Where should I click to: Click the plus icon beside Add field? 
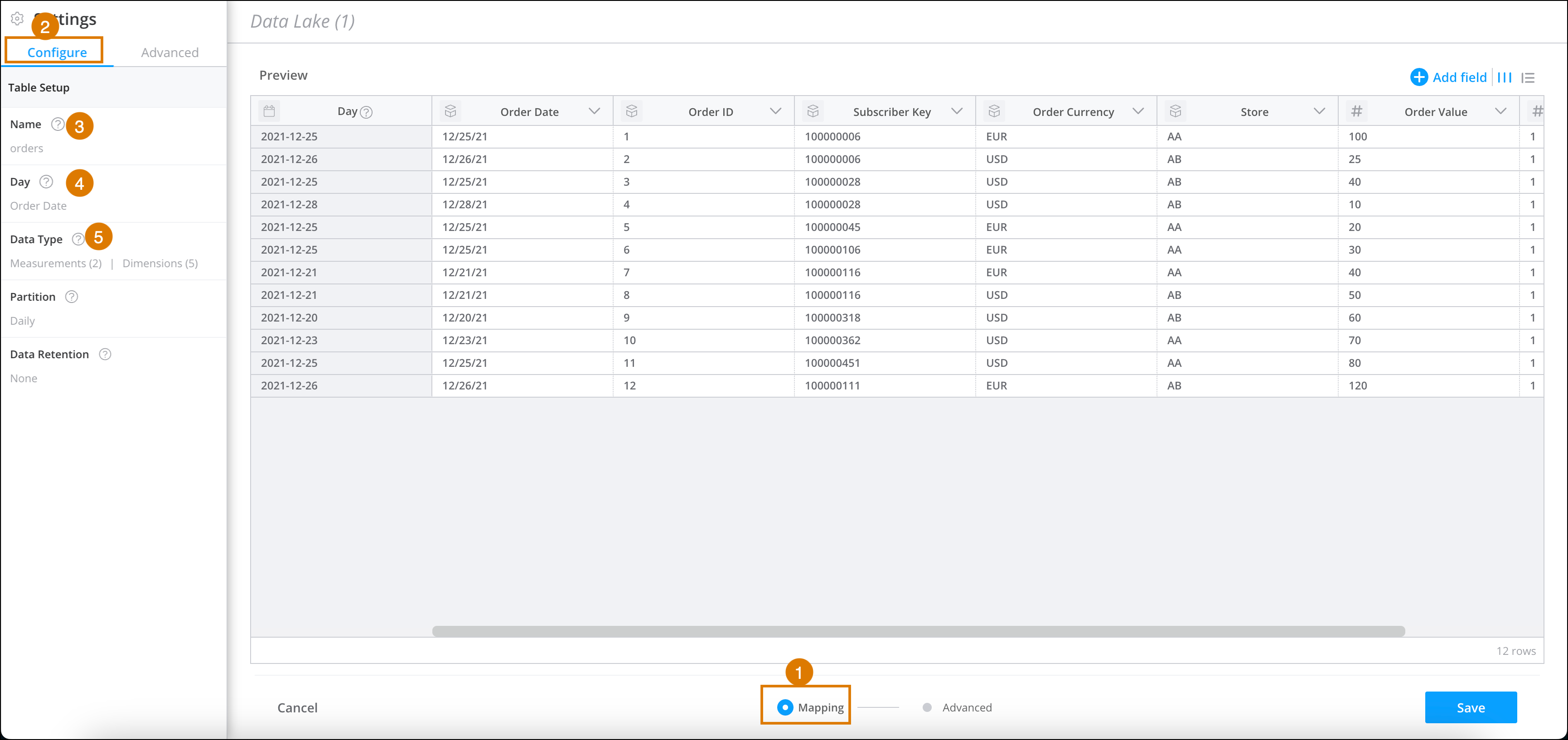(x=1419, y=77)
